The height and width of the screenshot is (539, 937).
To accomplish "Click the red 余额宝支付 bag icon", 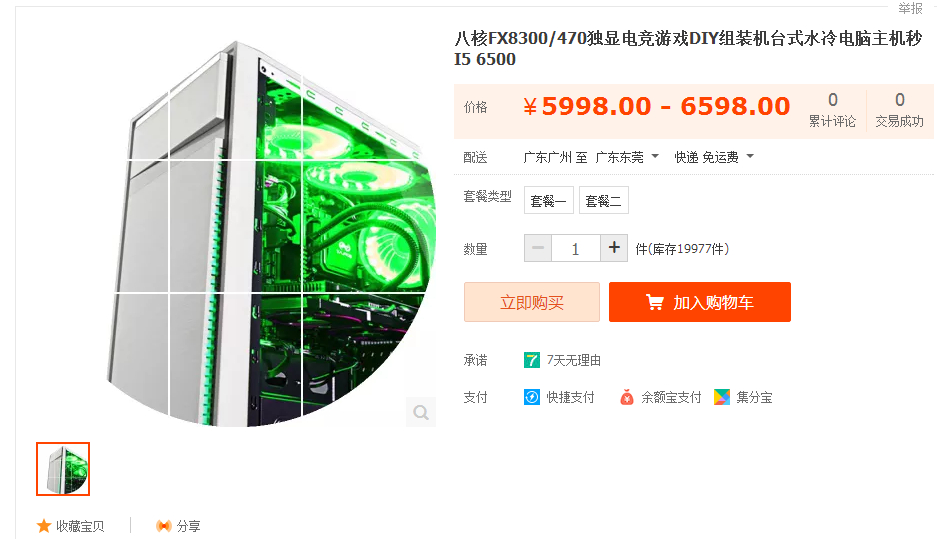I will pyautogui.click(x=627, y=397).
